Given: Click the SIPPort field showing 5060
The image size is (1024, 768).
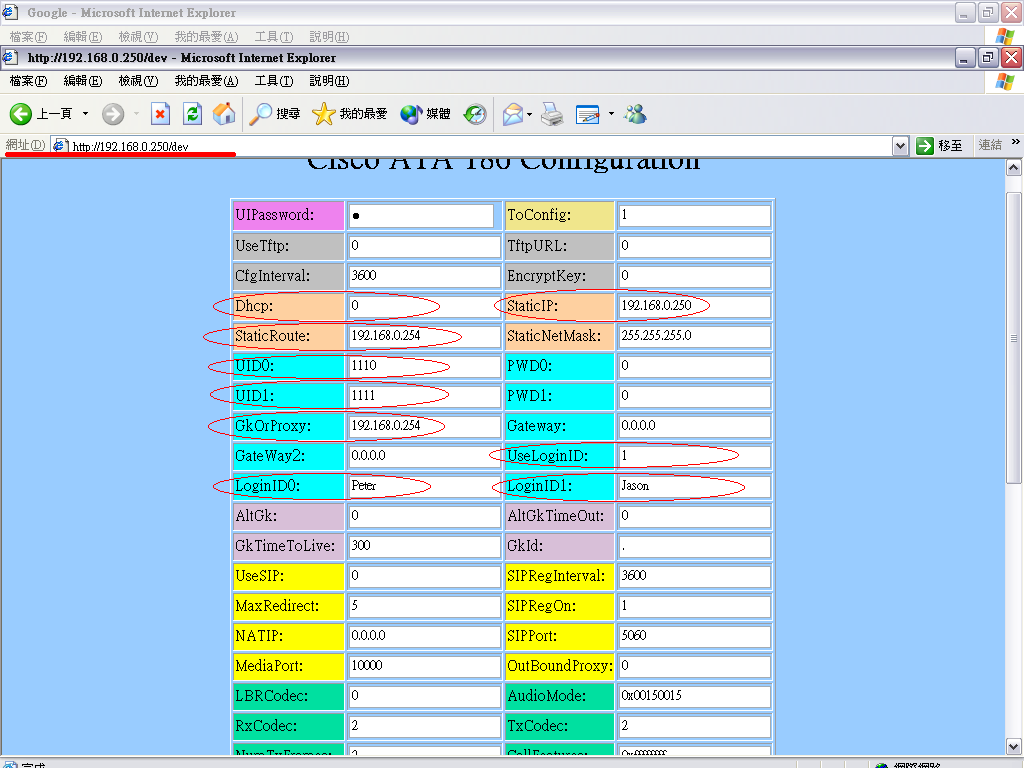Looking at the screenshot, I should pyautogui.click(x=694, y=635).
